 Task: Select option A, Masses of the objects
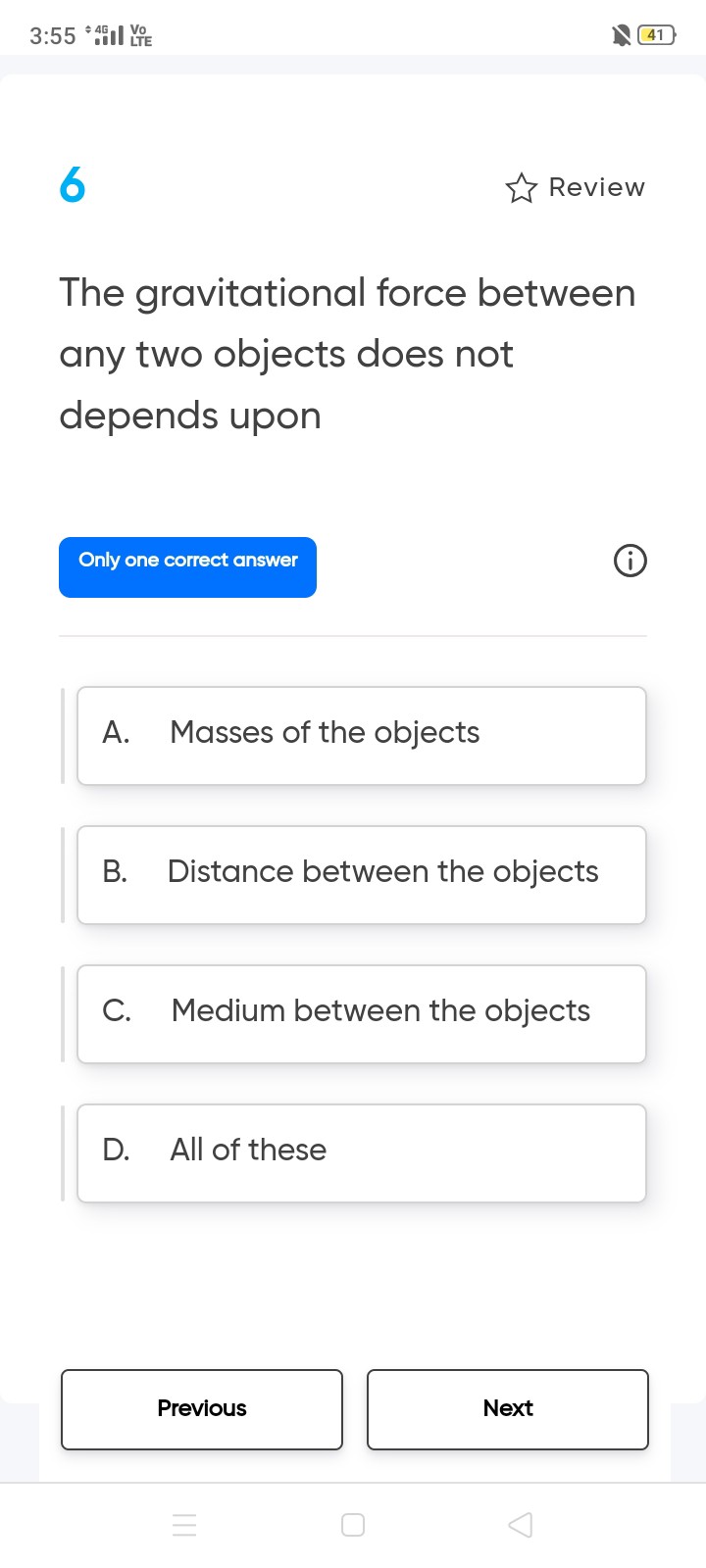pyautogui.click(x=361, y=735)
